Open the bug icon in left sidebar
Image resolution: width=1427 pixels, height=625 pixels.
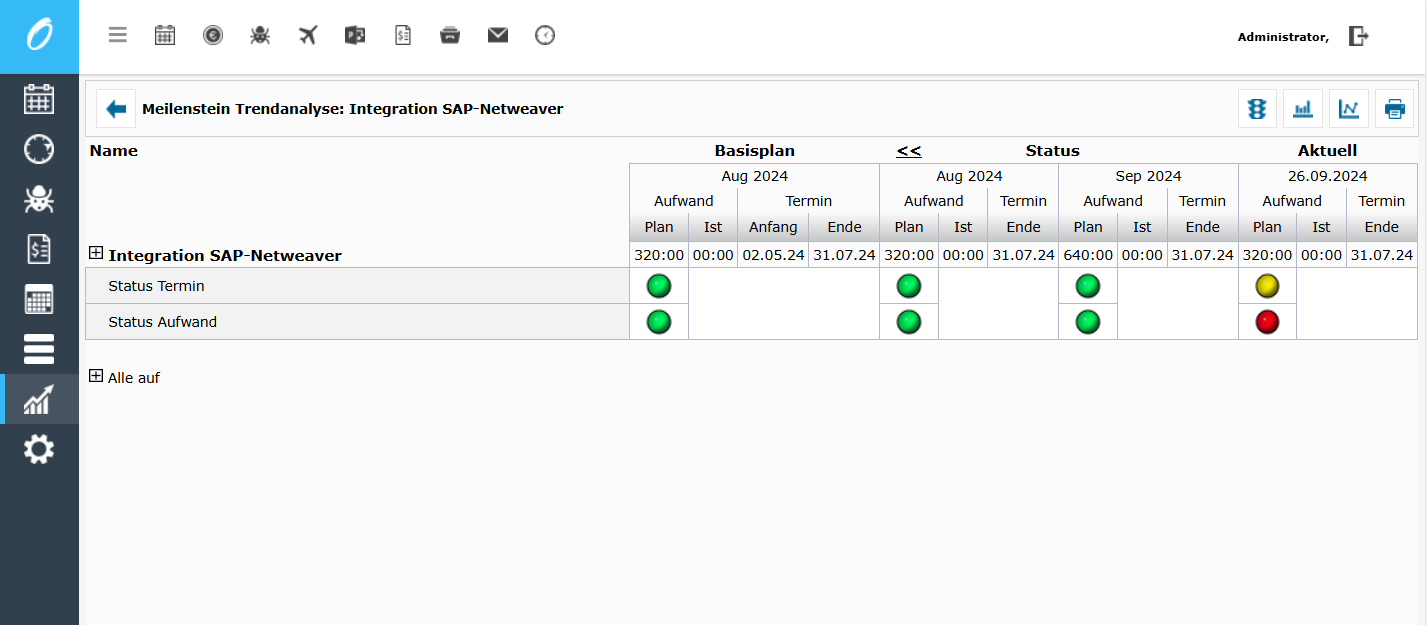pyautogui.click(x=39, y=200)
